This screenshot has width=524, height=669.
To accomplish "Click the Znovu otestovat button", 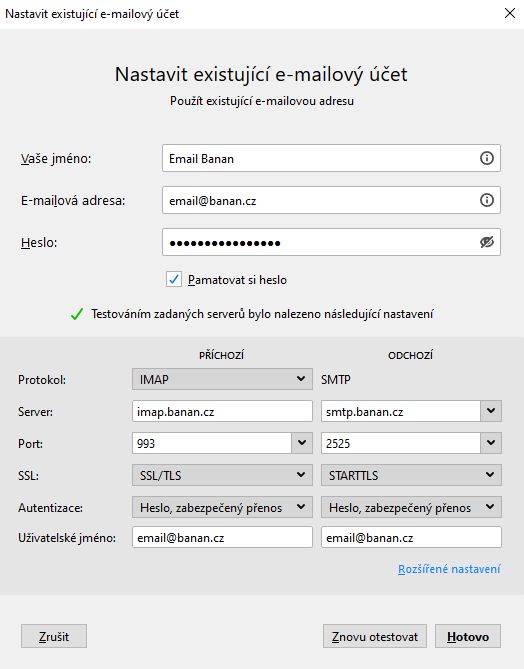I will click(375, 636).
